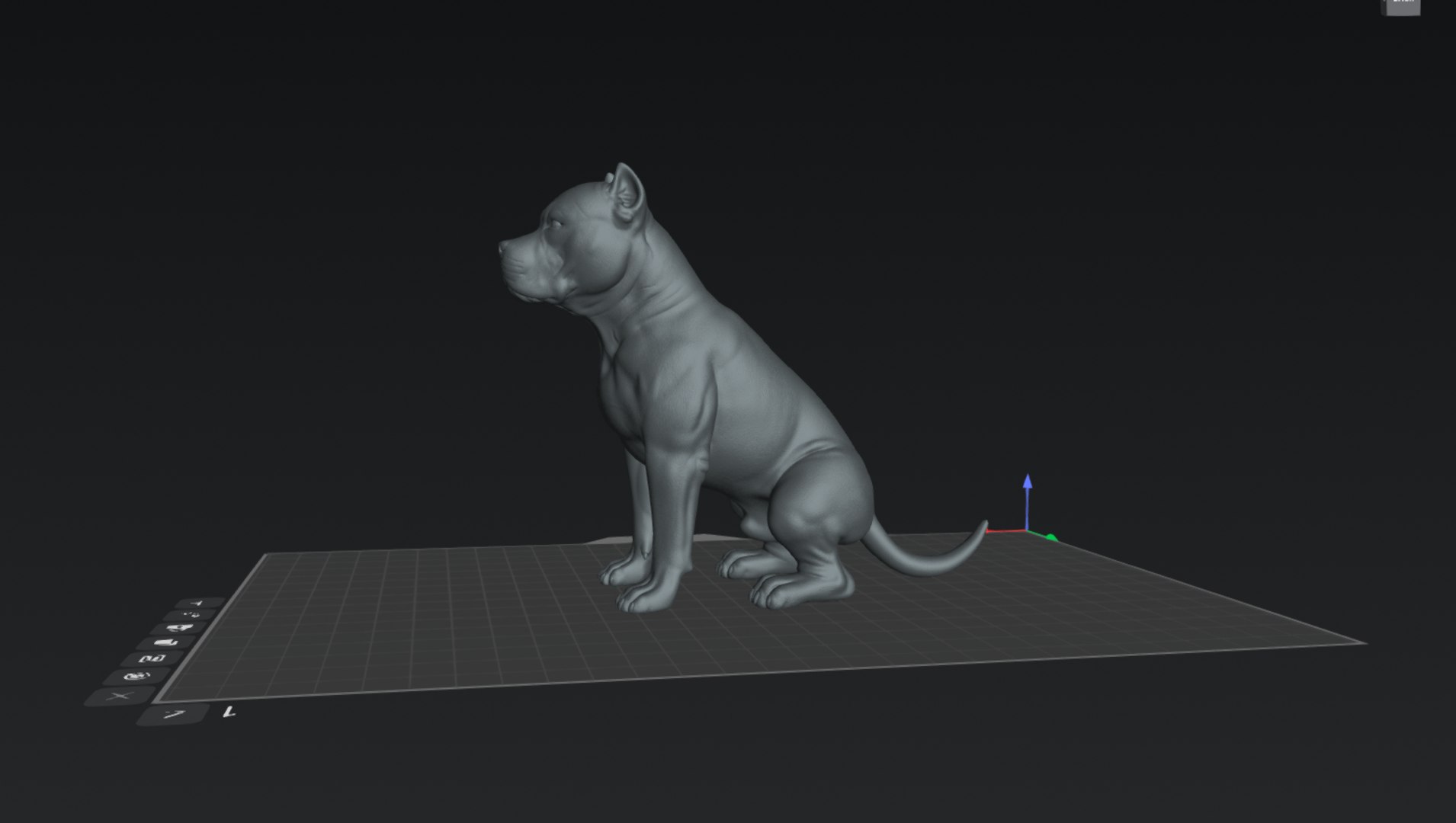This screenshot has height=823, width=1456.
Task: Click the view cube in the top-right corner
Action: click(x=1402, y=6)
